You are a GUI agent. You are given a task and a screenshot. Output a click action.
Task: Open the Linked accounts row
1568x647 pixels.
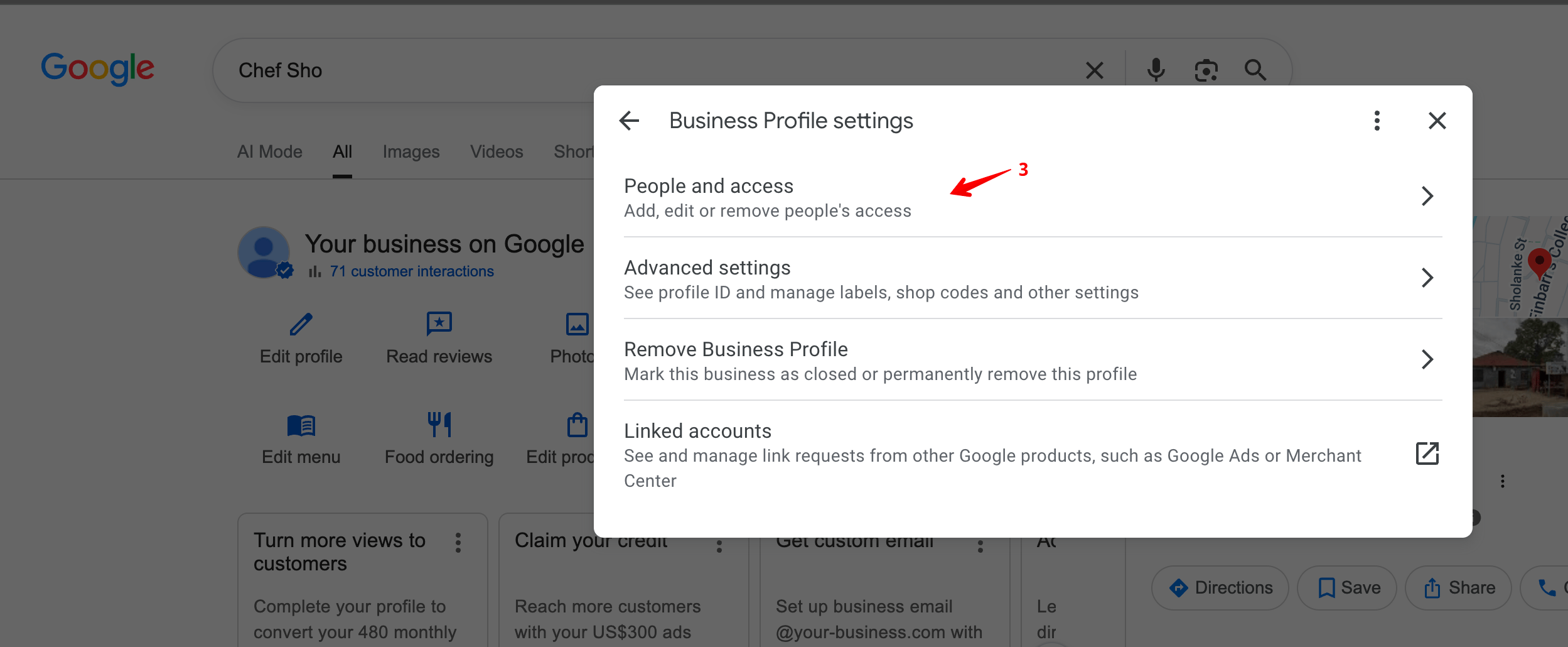point(1033,456)
